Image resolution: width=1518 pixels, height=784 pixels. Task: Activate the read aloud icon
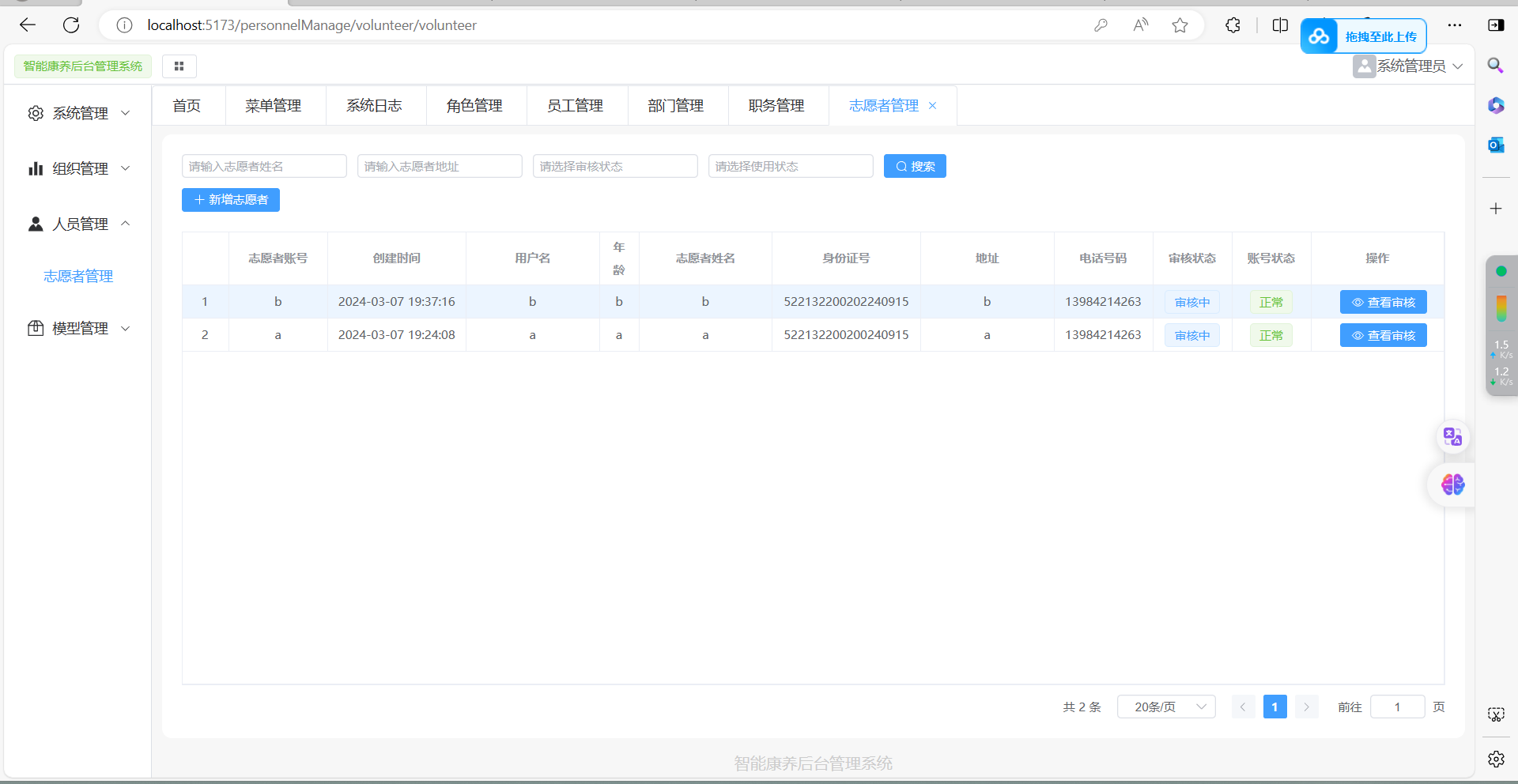coord(1140,25)
